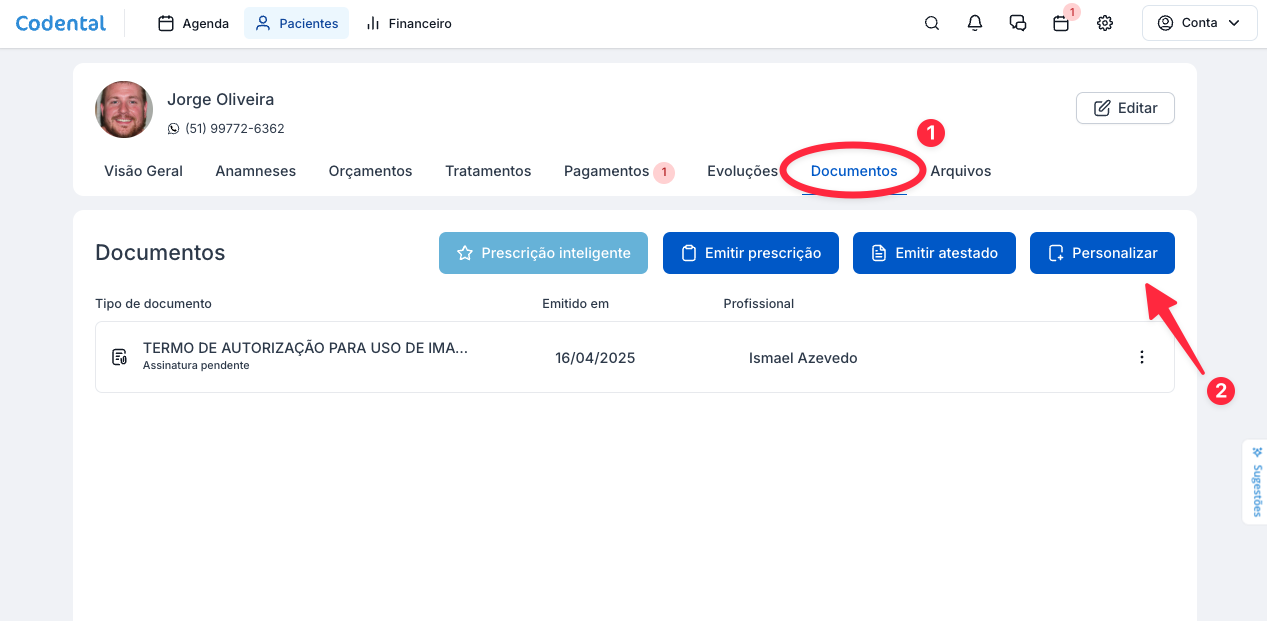Expand the Conta account dropdown
The width and height of the screenshot is (1267, 621).
[x=1199, y=23]
